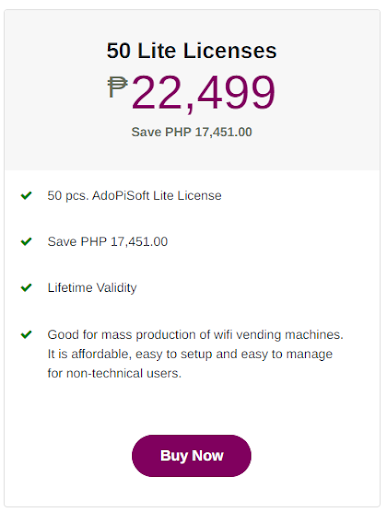Click the word Licenses in the heading

point(230,51)
